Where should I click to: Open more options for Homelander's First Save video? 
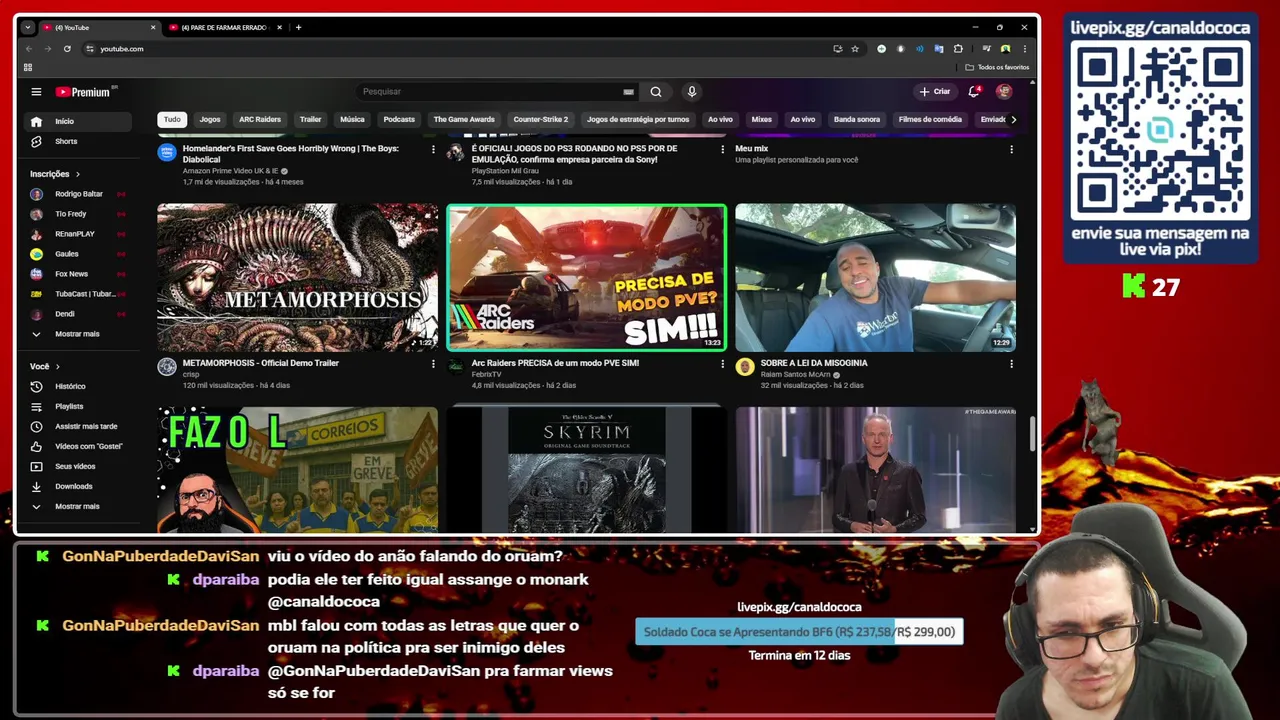point(433,150)
